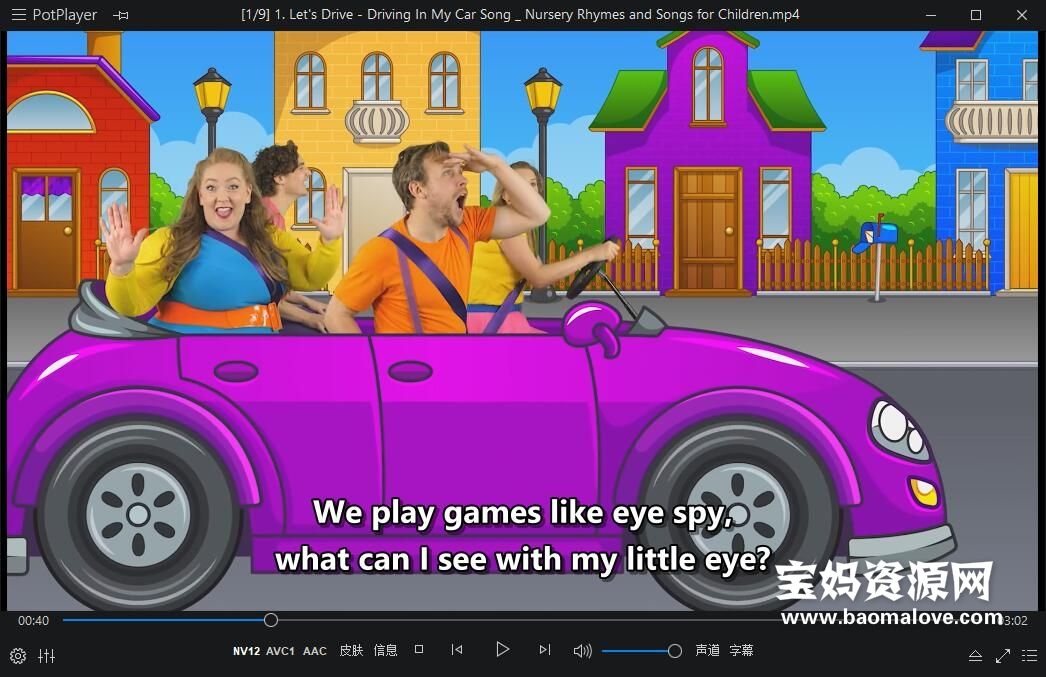Open the 皮肤 skin menu

click(x=352, y=650)
